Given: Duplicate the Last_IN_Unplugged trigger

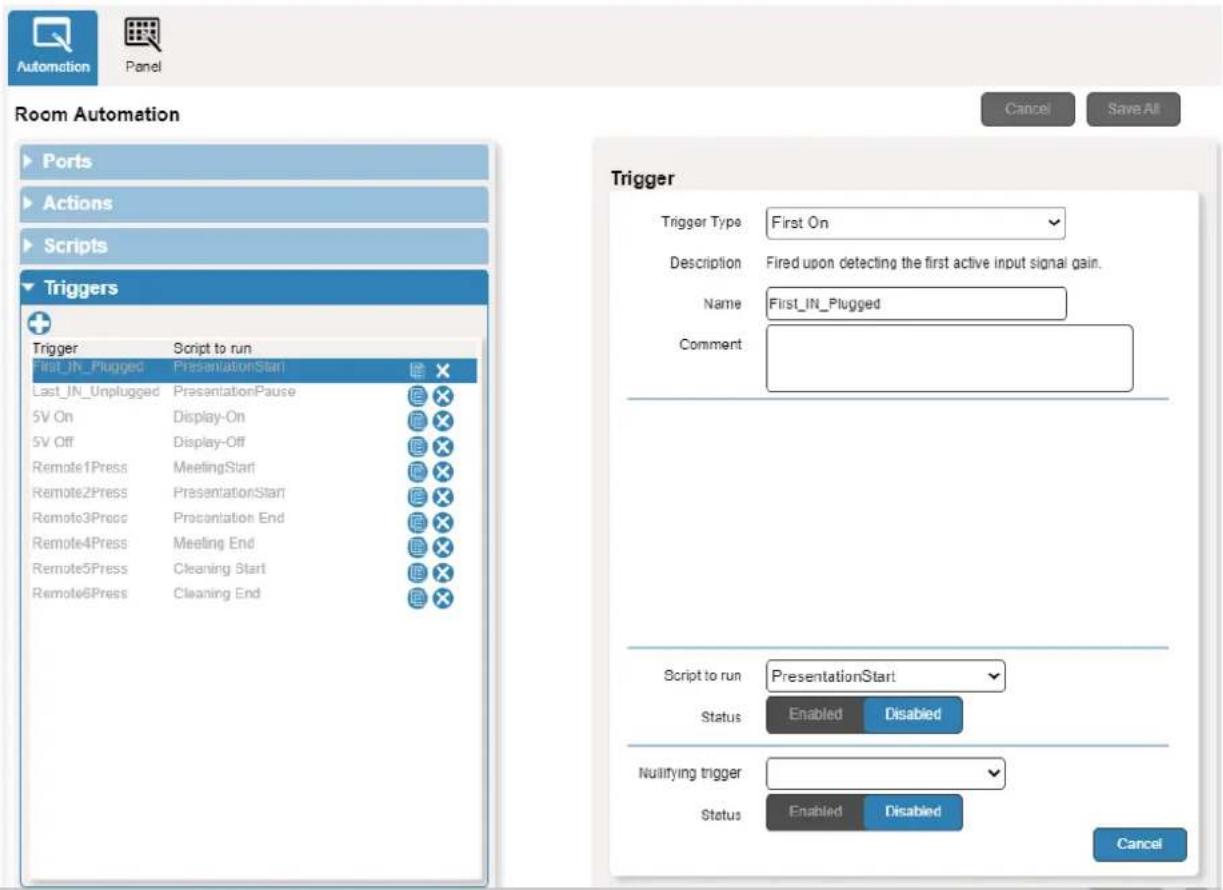Looking at the screenshot, I should click(417, 397).
